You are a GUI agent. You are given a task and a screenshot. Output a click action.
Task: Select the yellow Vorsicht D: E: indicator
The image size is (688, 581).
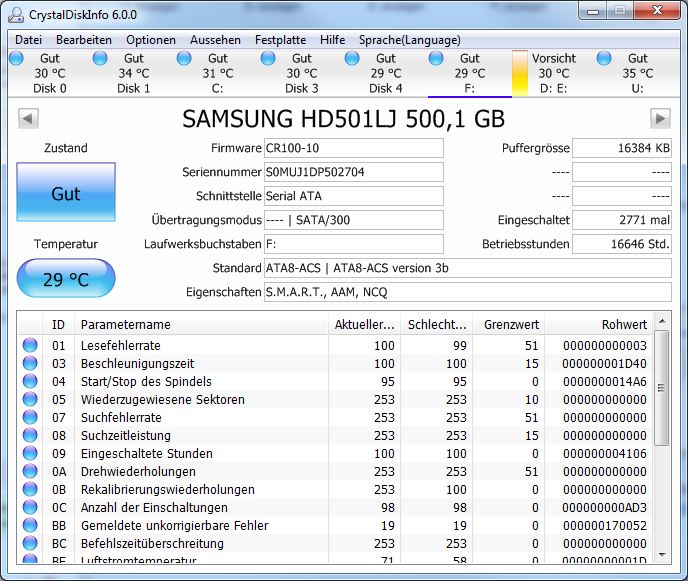tap(520, 73)
